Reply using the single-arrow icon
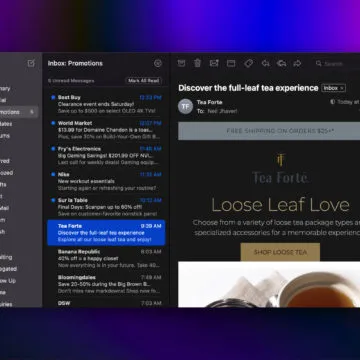The image size is (360, 360). click(x=265, y=63)
